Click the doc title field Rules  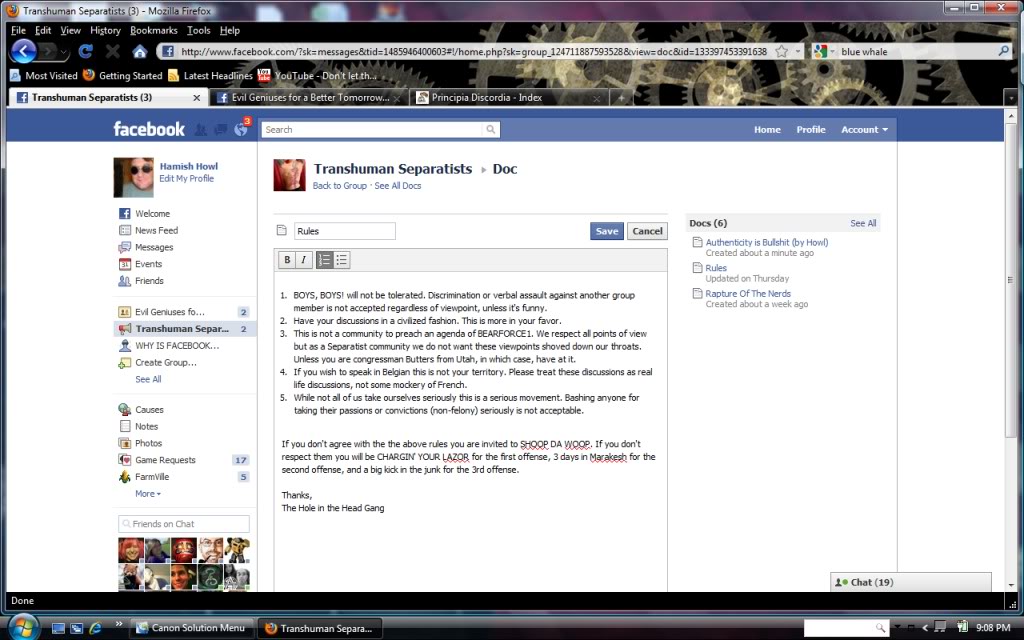pos(344,231)
